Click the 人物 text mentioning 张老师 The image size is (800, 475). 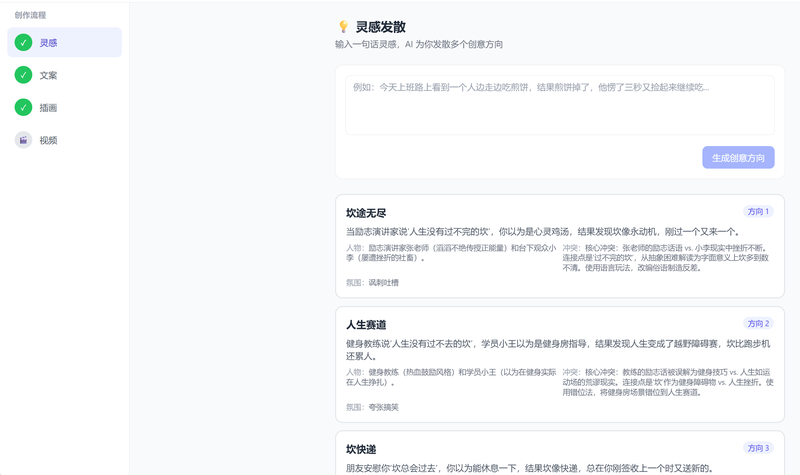451,253
